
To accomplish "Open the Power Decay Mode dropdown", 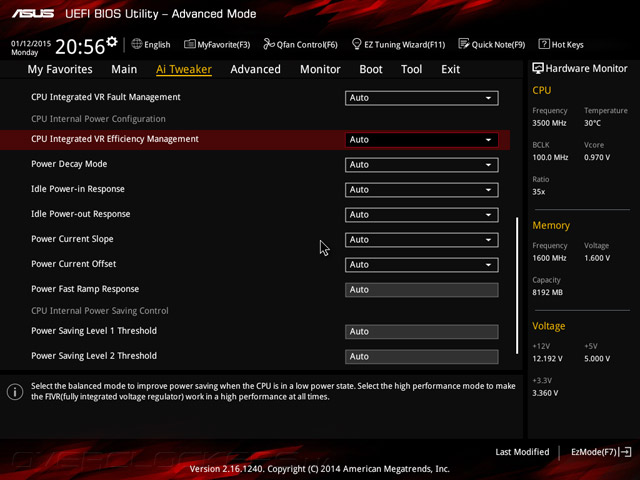I will (x=422, y=165).
